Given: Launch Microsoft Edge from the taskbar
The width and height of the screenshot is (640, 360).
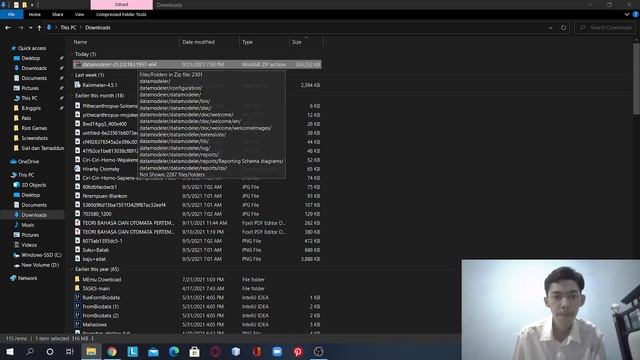Looking at the screenshot, I should (x=174, y=351).
